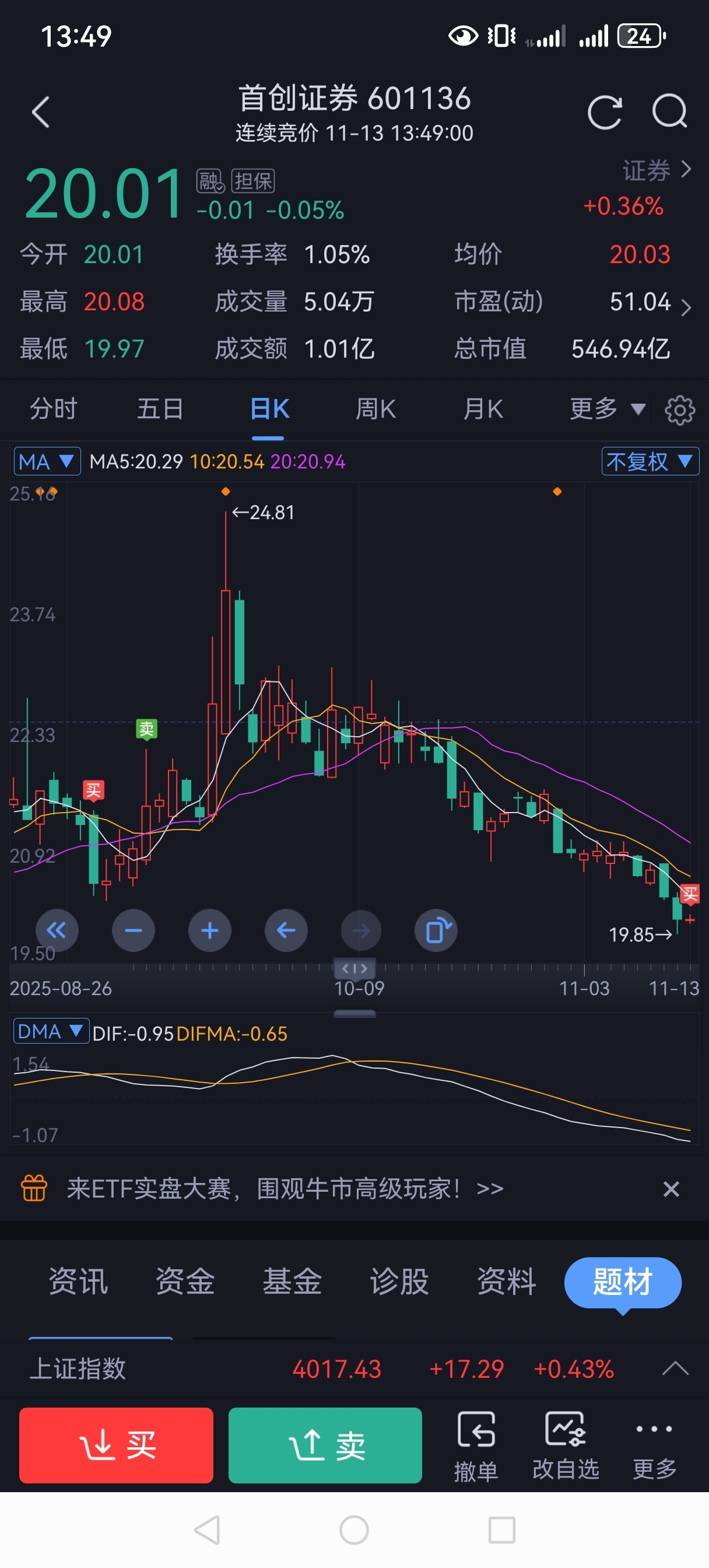Move chart left with arrow button
709x1568 pixels.
coord(286,930)
